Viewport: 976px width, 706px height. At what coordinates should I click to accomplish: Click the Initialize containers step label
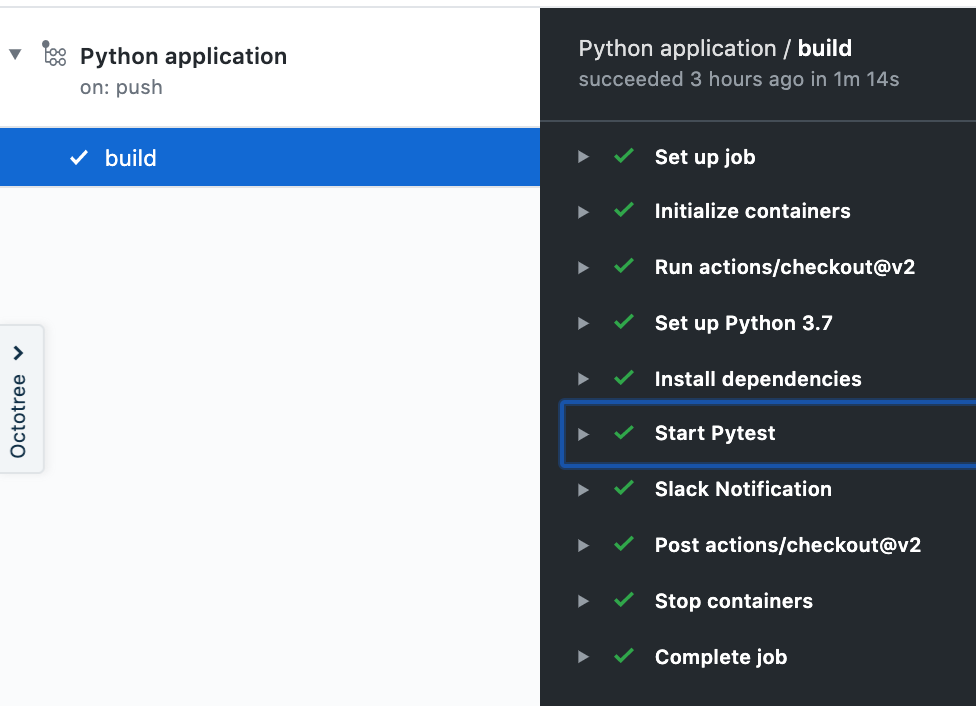pos(752,211)
